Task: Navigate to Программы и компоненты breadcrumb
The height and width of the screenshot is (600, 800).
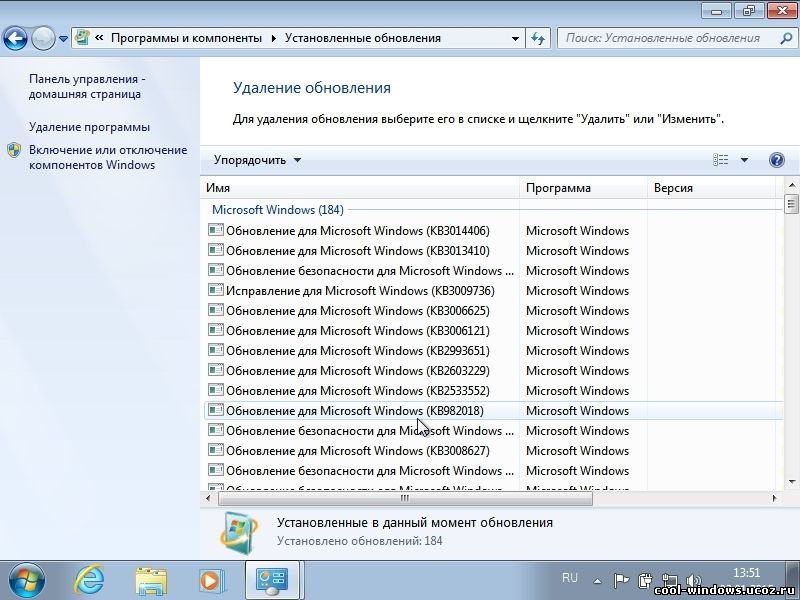Action: click(x=186, y=38)
